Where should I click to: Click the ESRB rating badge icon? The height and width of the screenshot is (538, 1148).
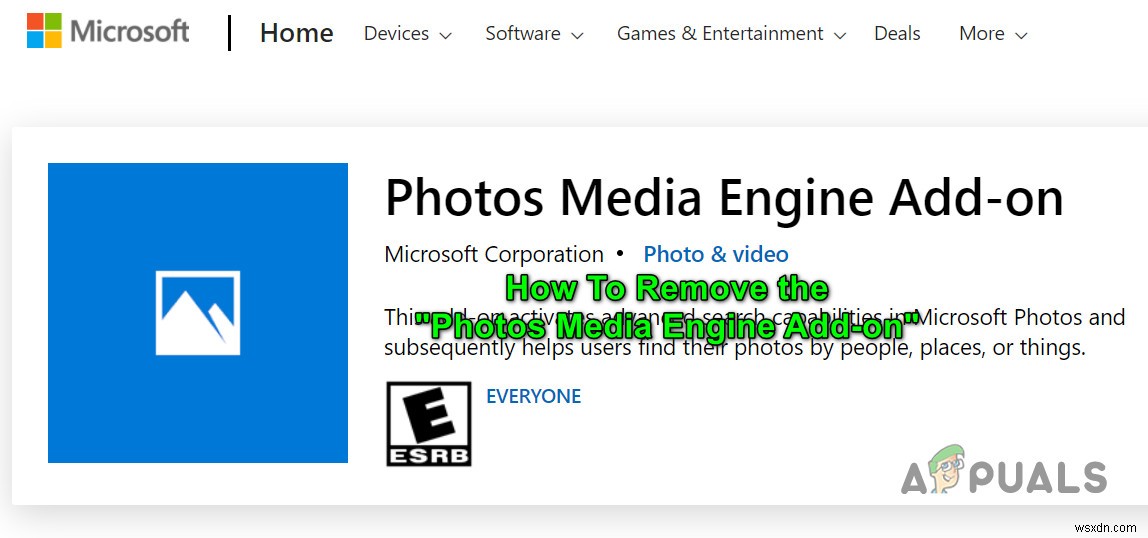[x=429, y=424]
